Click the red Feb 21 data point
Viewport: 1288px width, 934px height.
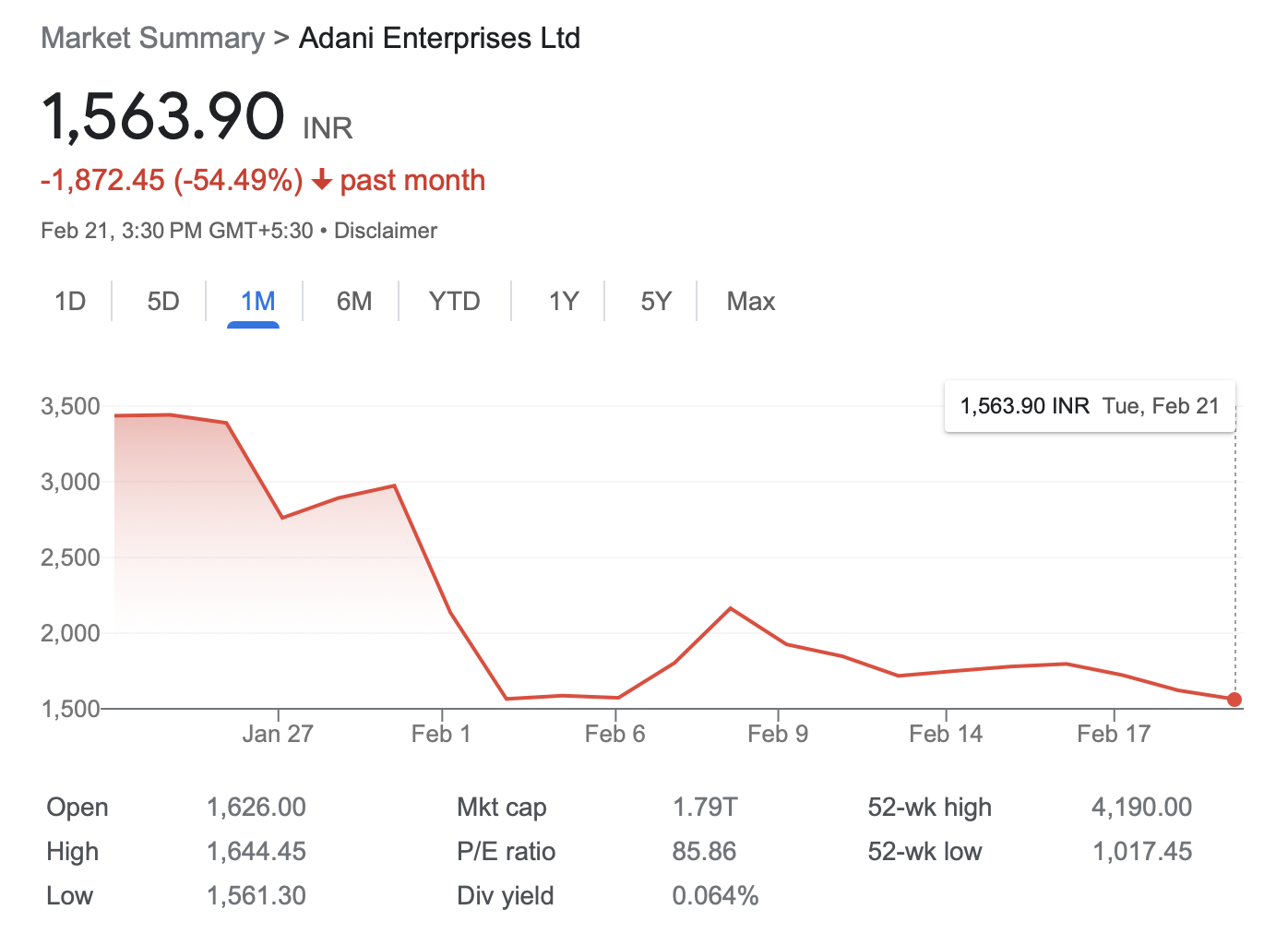pyautogui.click(x=1234, y=700)
